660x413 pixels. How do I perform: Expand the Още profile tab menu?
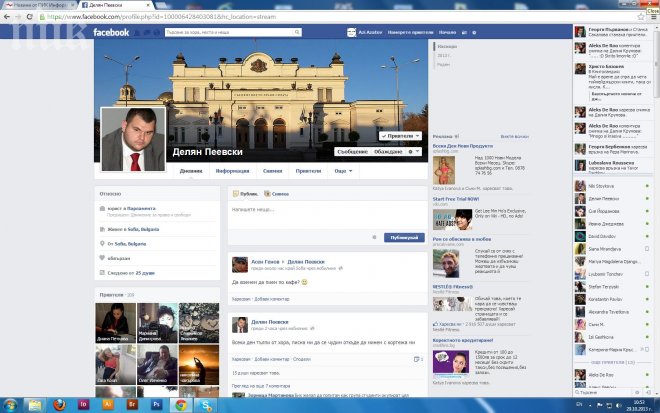[342, 171]
